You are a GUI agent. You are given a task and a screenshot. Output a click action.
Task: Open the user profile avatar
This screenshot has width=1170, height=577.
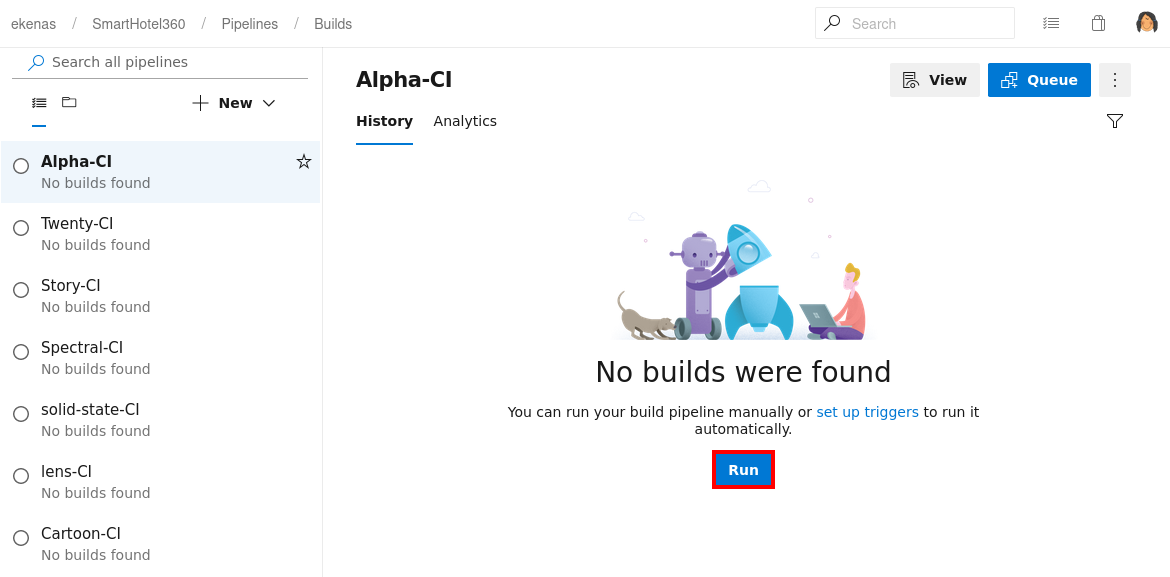(x=1147, y=23)
